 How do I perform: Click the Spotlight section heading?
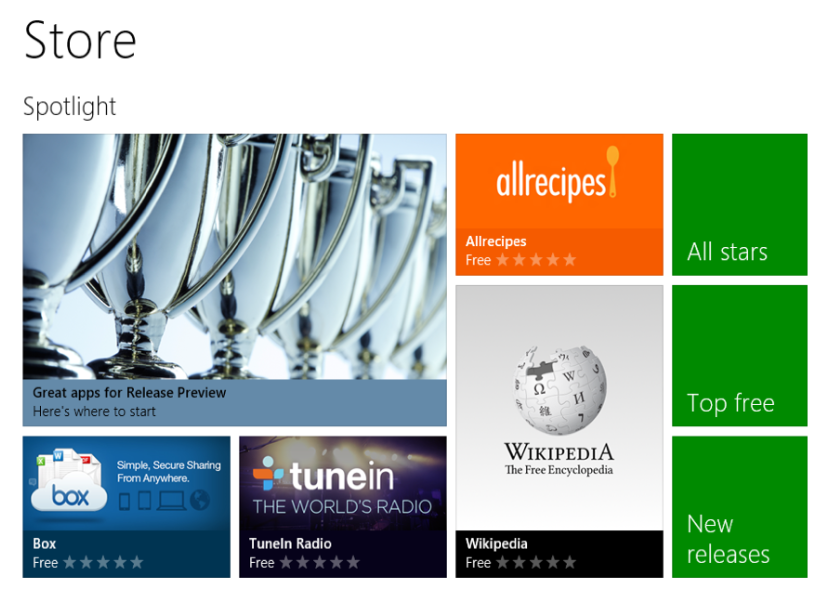[69, 107]
